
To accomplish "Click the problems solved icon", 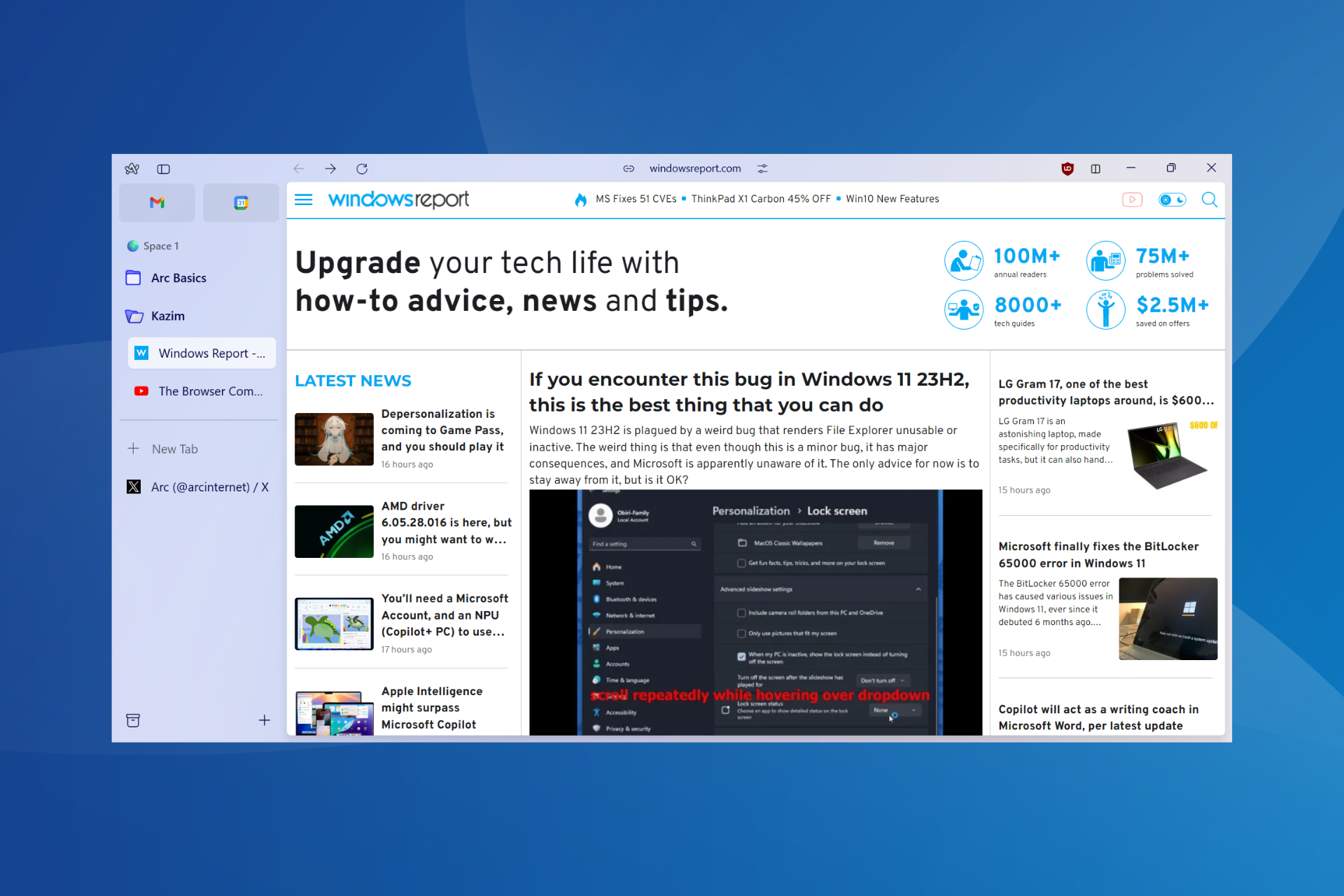I will pyautogui.click(x=1106, y=261).
